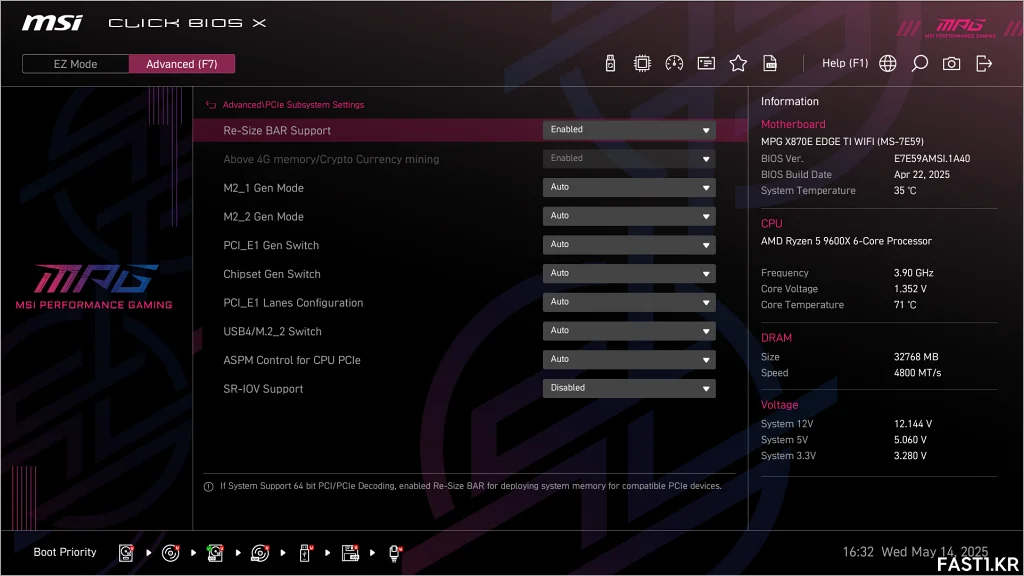Open language selection globe icon

[x=888, y=63]
